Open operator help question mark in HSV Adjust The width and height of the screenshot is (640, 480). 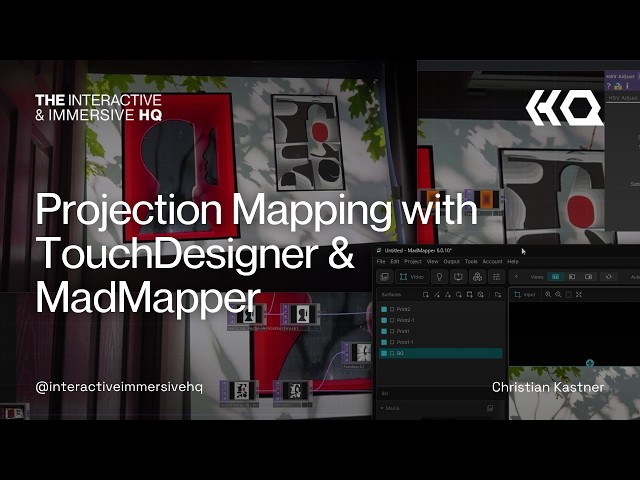point(609,86)
